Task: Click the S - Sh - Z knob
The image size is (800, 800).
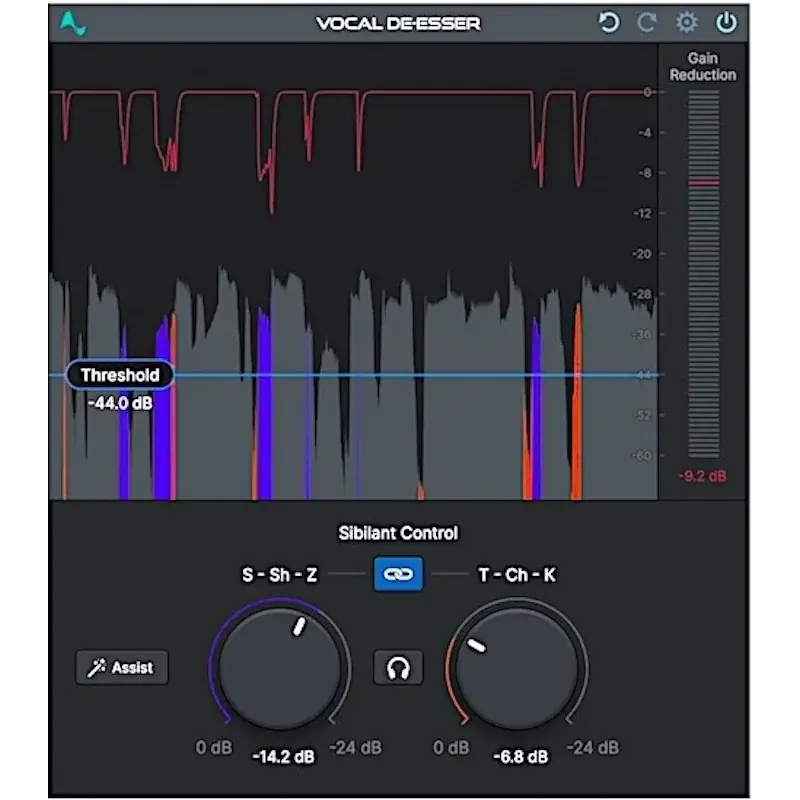Action: [x=280, y=668]
